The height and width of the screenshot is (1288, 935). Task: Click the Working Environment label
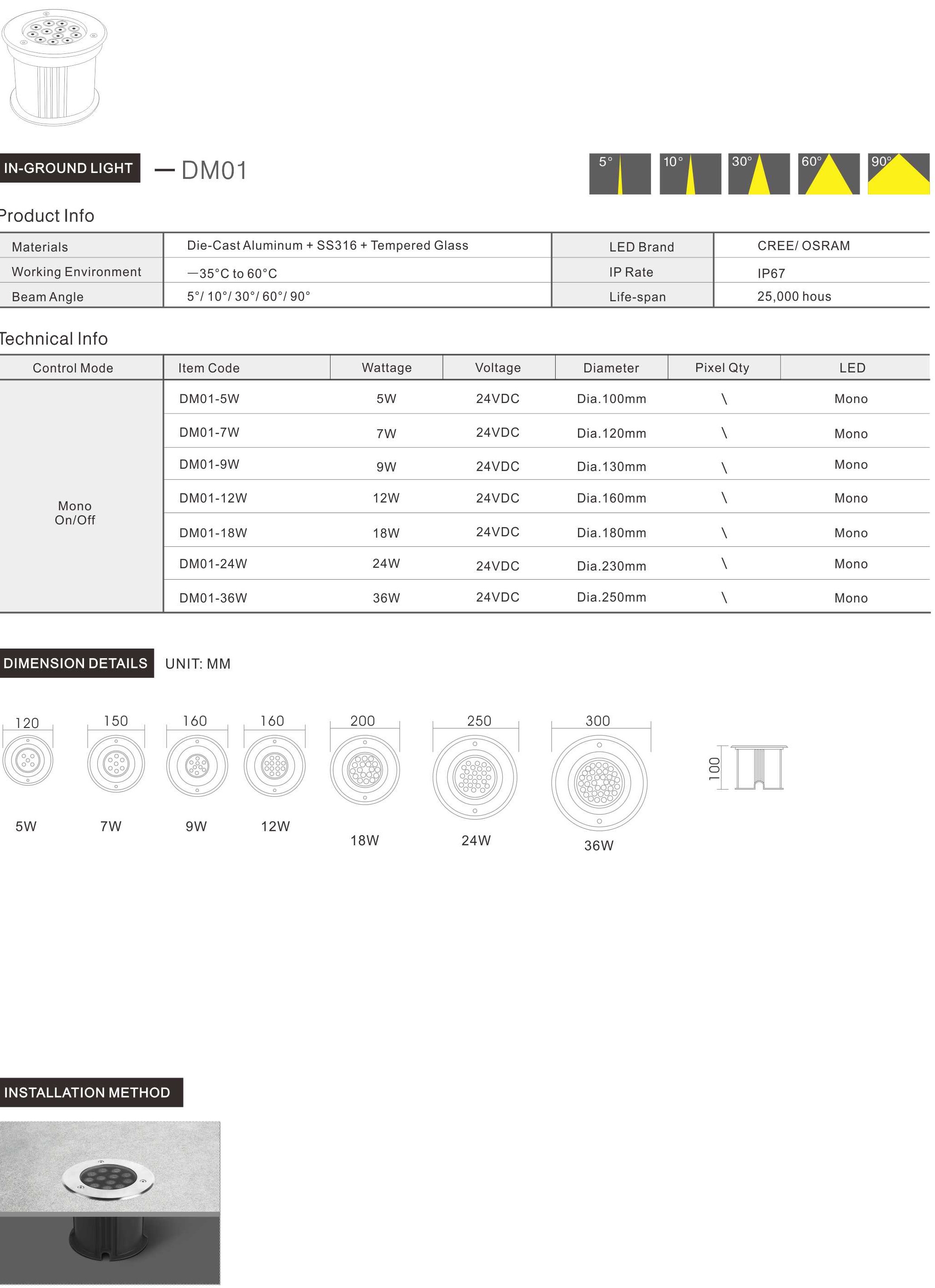pos(77,272)
